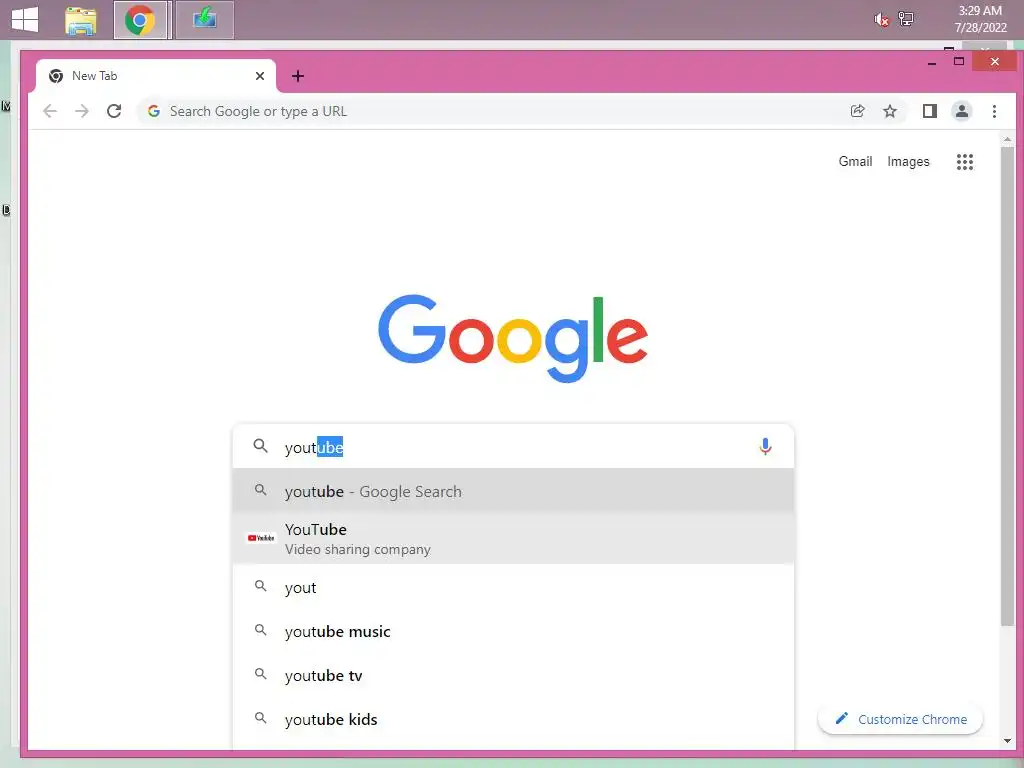This screenshot has width=1024, height=768.
Task: Select the YouTube logo thumbnail in suggestions
Action: point(261,538)
